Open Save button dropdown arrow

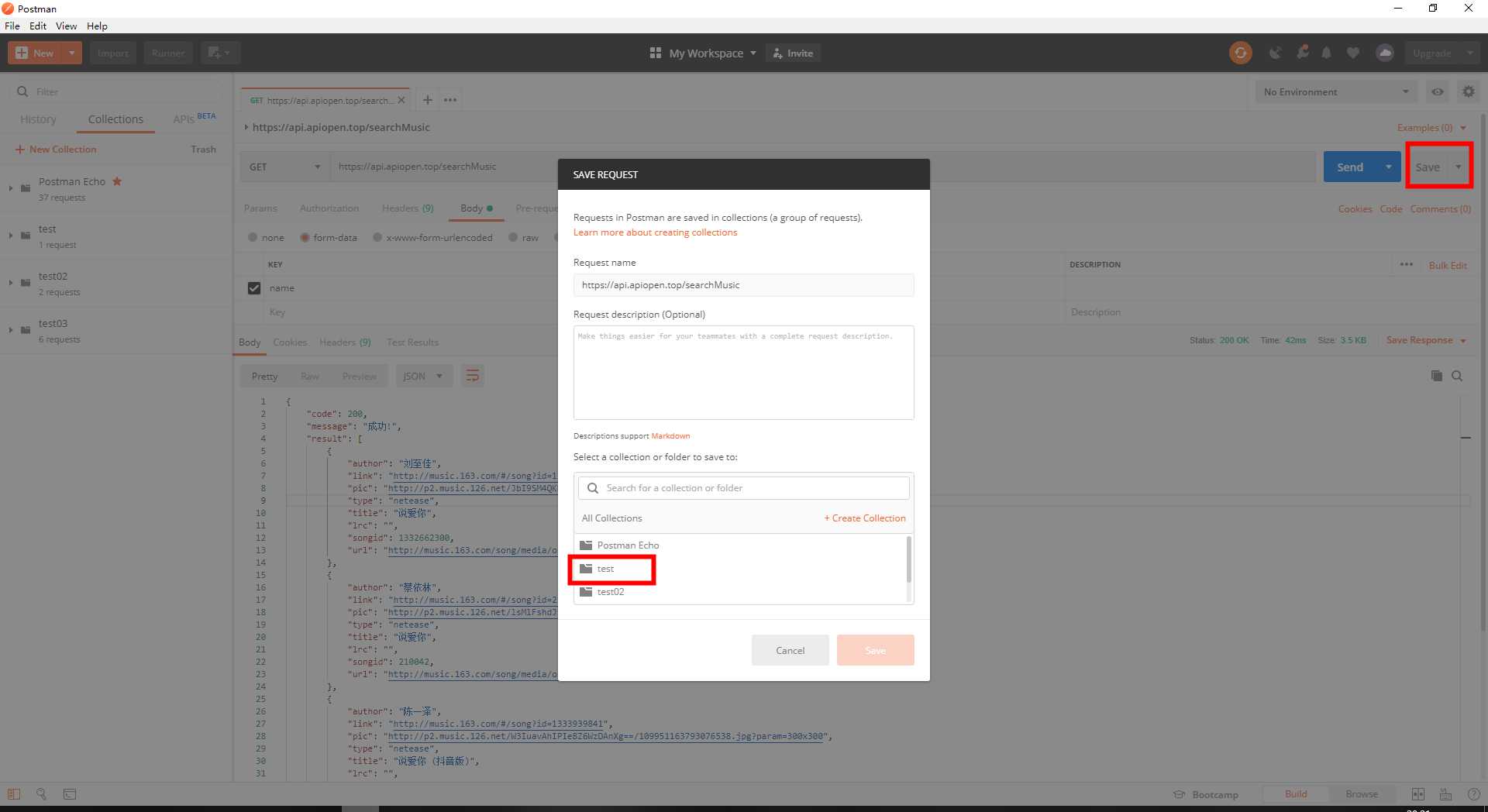click(1458, 167)
